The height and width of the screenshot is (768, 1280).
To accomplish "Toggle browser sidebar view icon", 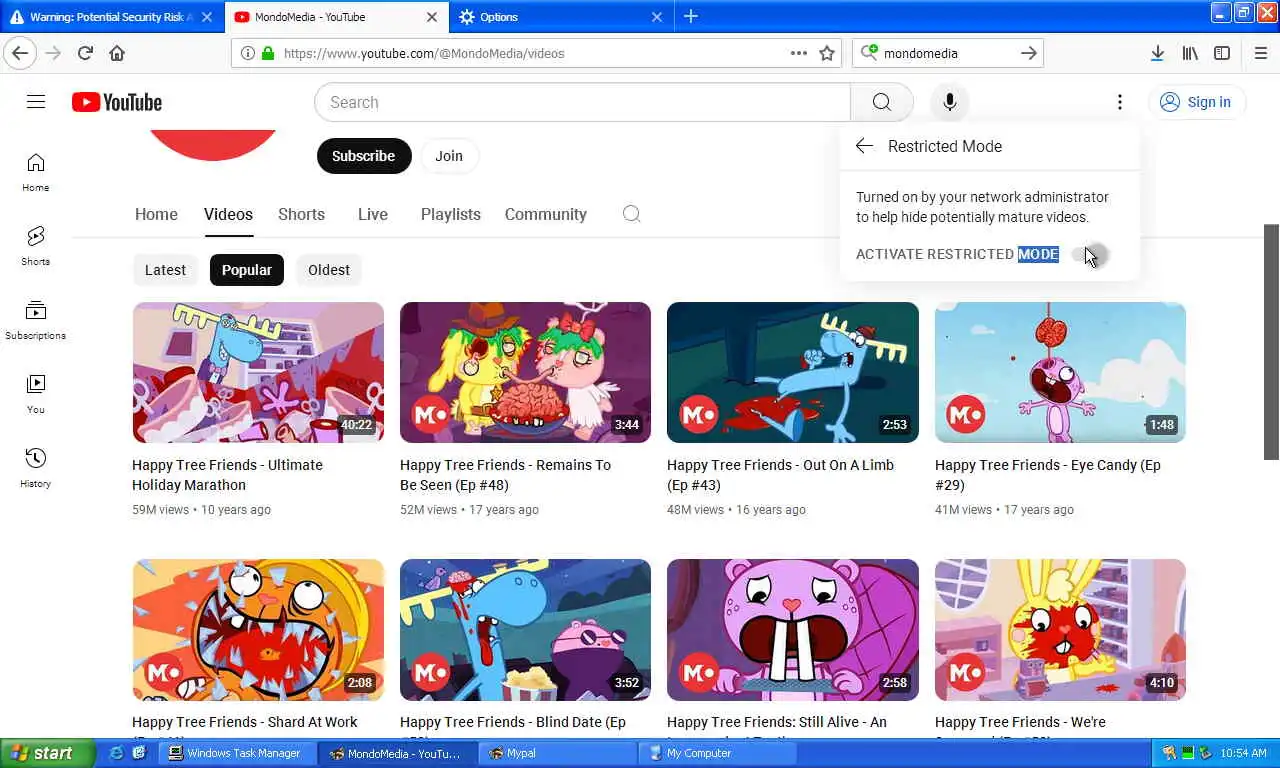I will point(1222,53).
